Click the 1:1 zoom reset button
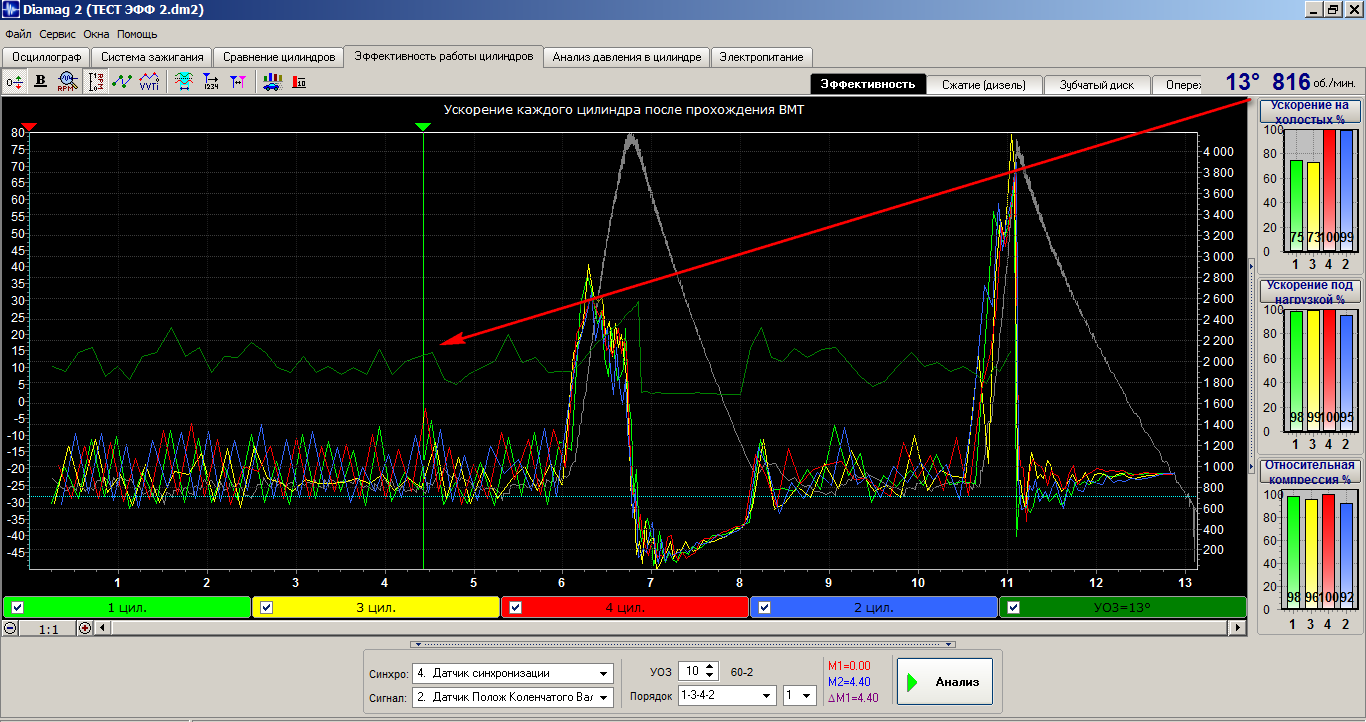 click(48, 628)
